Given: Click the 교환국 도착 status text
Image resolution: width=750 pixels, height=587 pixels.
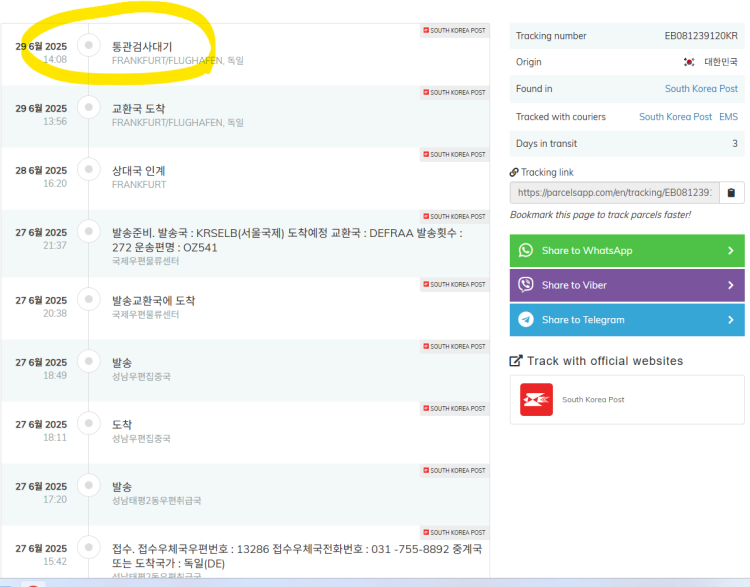Looking at the screenshot, I should [139, 109].
